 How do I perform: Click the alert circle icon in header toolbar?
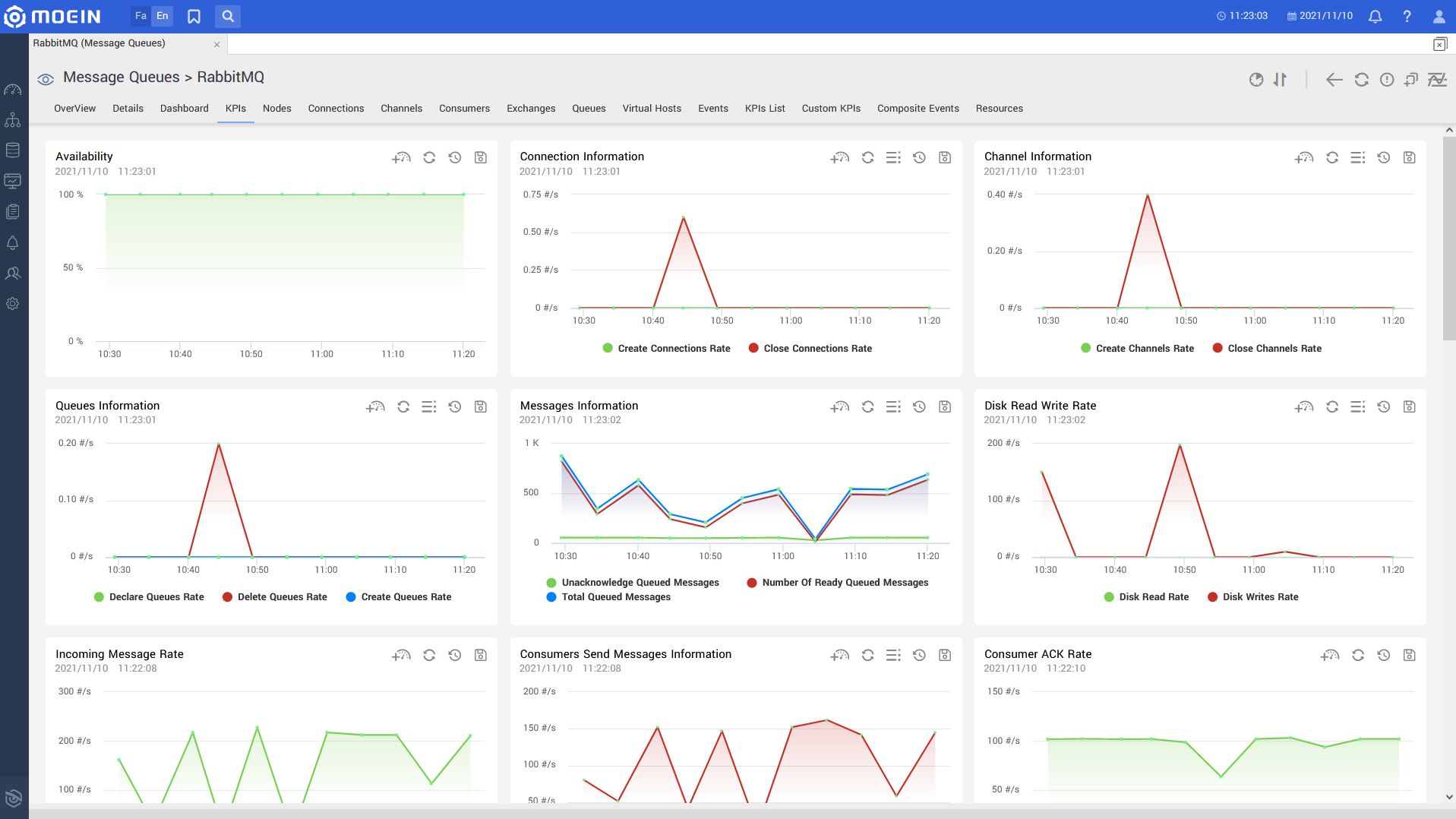pyautogui.click(x=1387, y=80)
